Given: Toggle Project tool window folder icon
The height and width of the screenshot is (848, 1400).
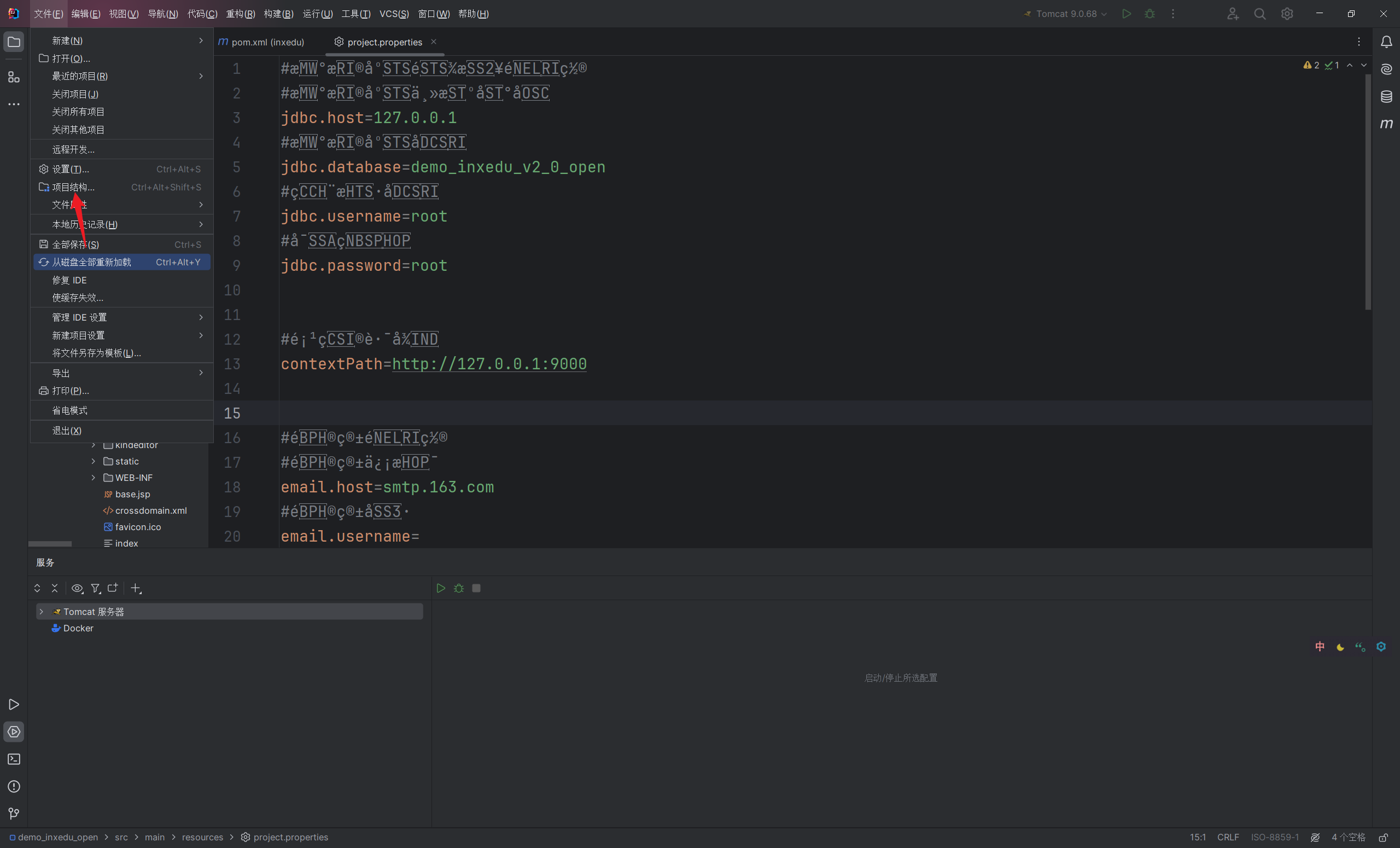Looking at the screenshot, I should [14, 42].
